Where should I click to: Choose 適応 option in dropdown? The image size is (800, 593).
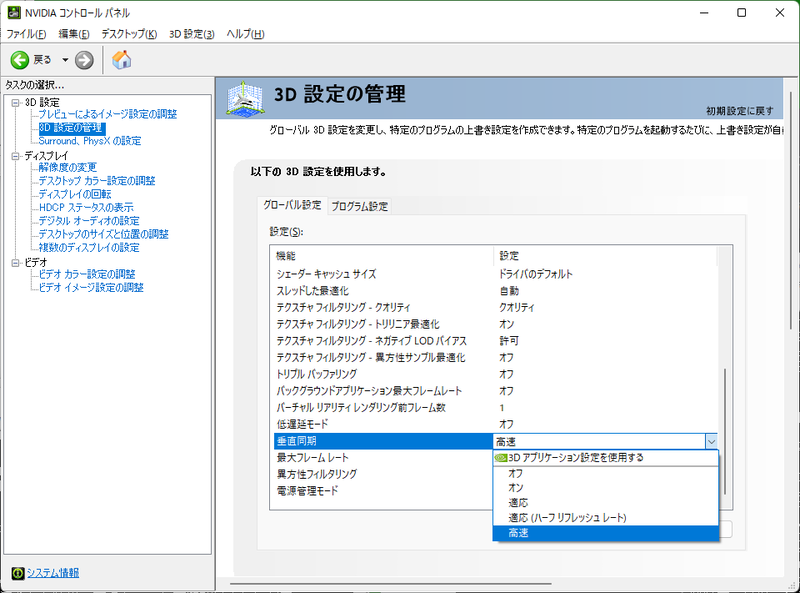tap(606, 503)
